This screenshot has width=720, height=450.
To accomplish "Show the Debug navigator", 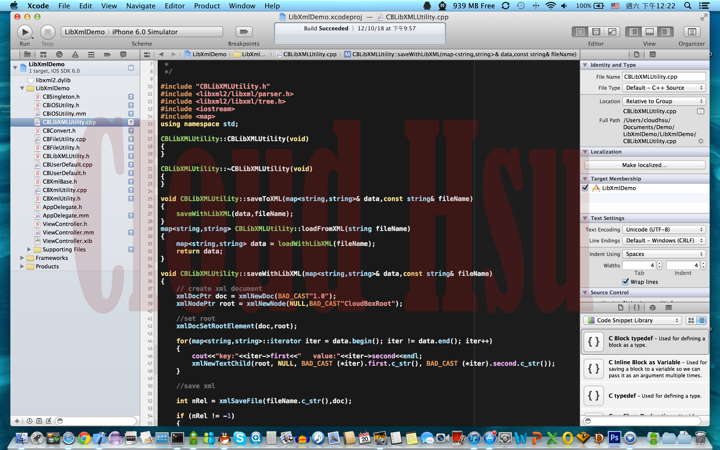I will point(91,54).
